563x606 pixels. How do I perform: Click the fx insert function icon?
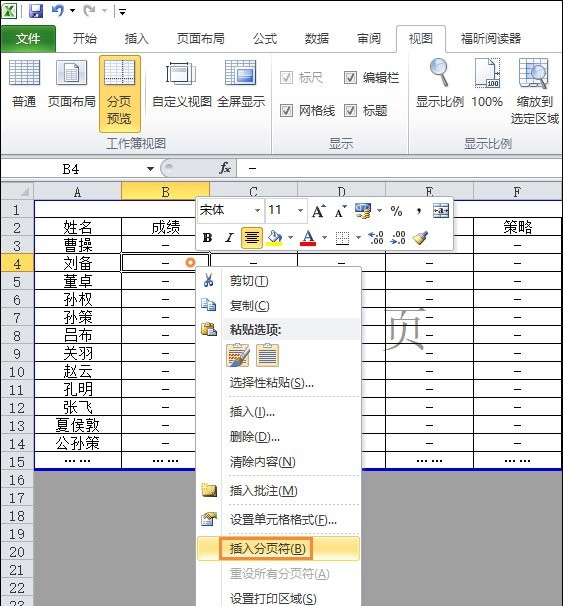pyautogui.click(x=225, y=168)
